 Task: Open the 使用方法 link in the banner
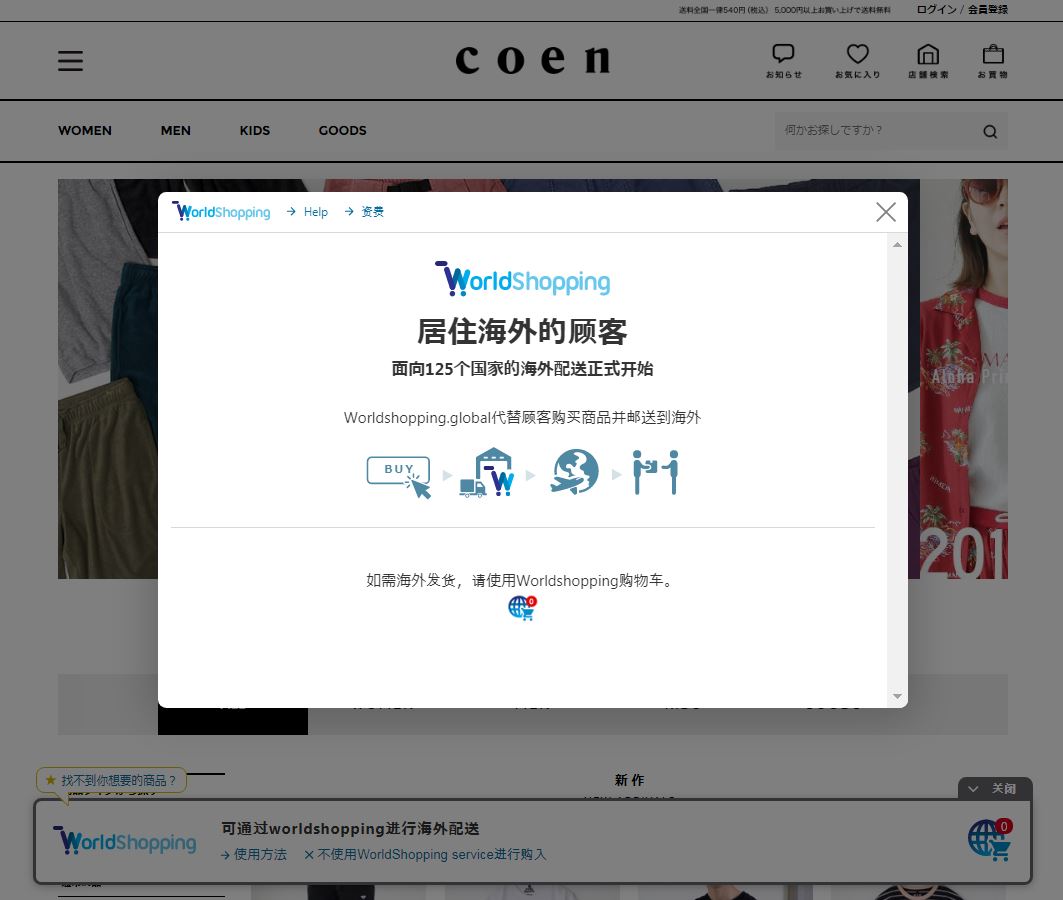click(260, 855)
